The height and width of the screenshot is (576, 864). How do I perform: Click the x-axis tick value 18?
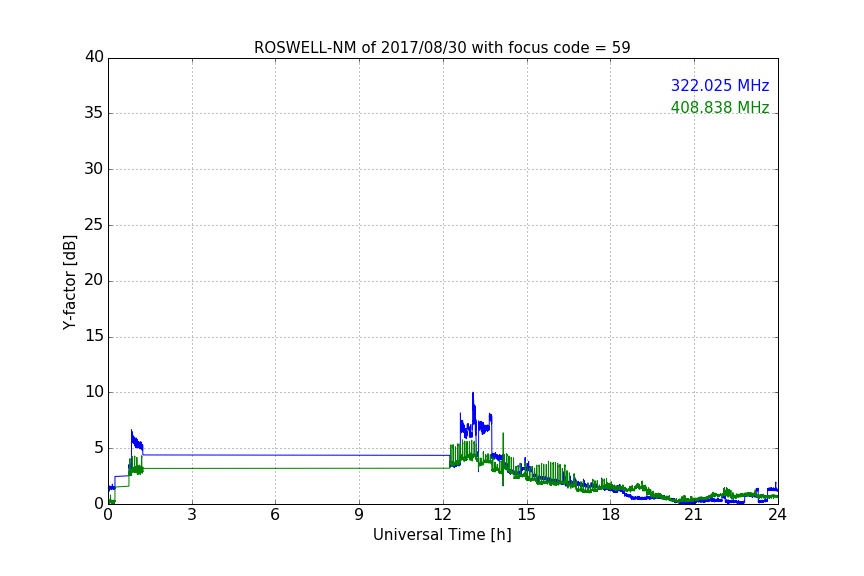tap(611, 515)
